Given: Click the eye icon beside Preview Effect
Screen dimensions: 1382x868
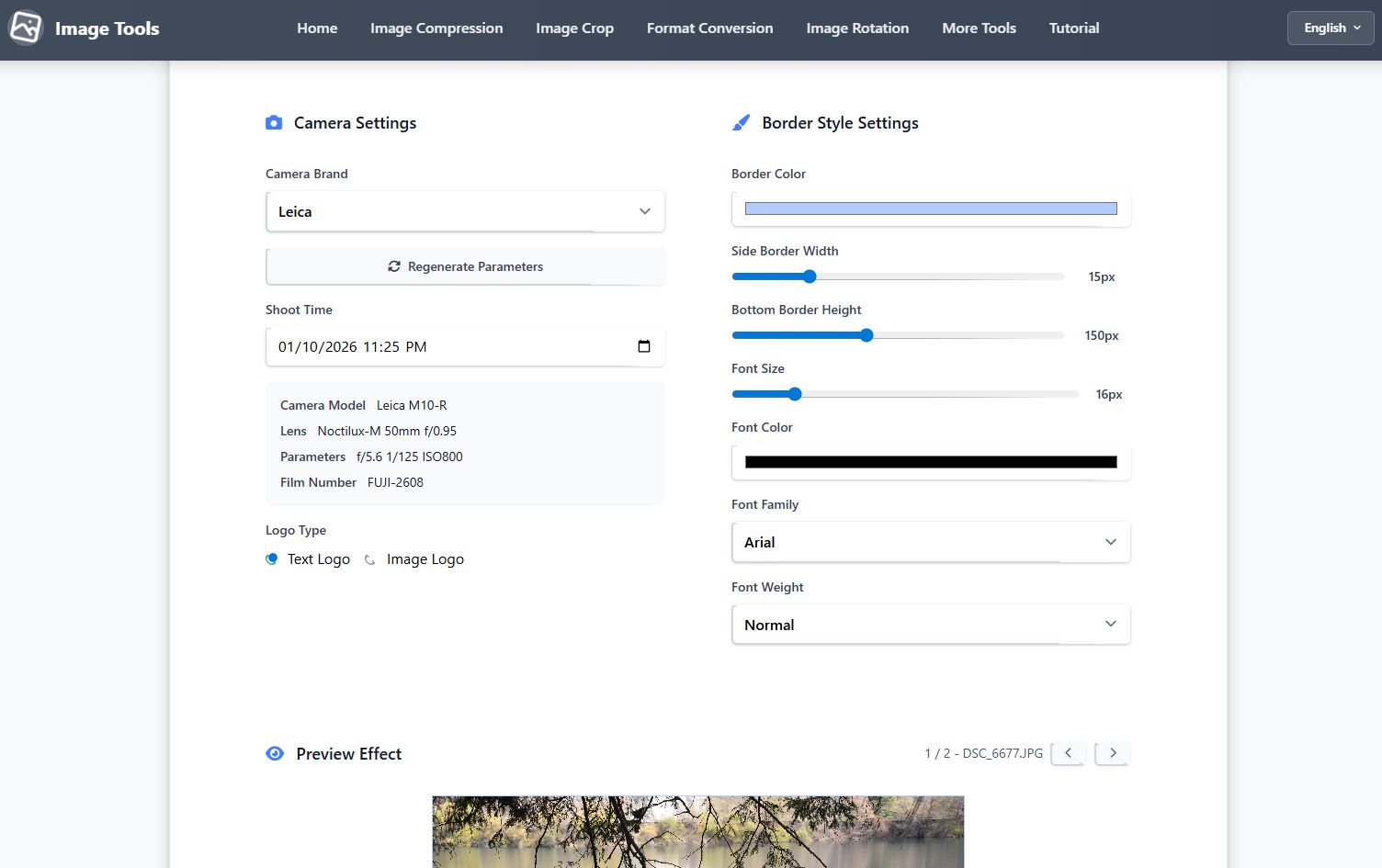Looking at the screenshot, I should point(275,754).
